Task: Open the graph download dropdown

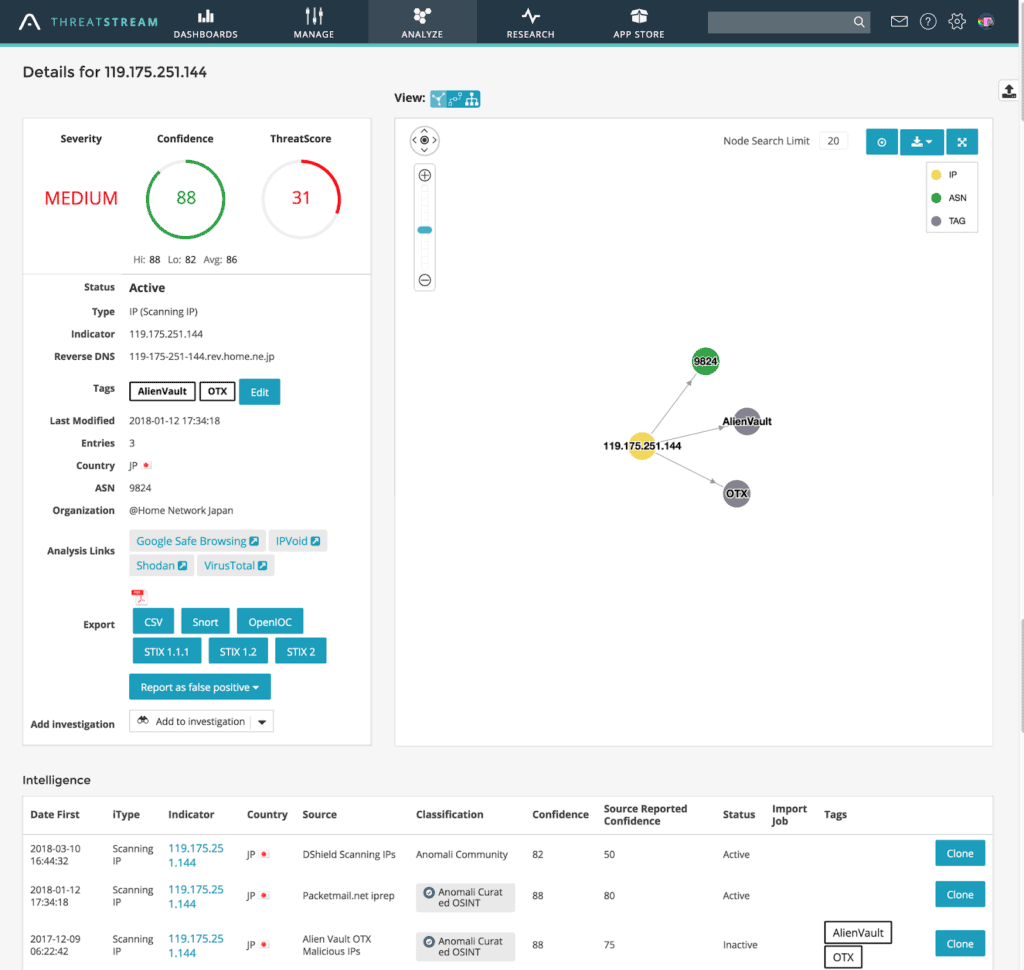Action: point(921,142)
